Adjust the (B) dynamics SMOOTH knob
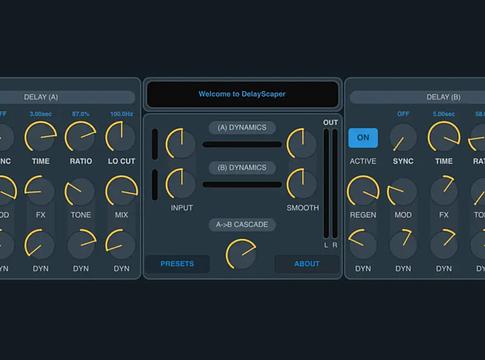 tap(301, 184)
